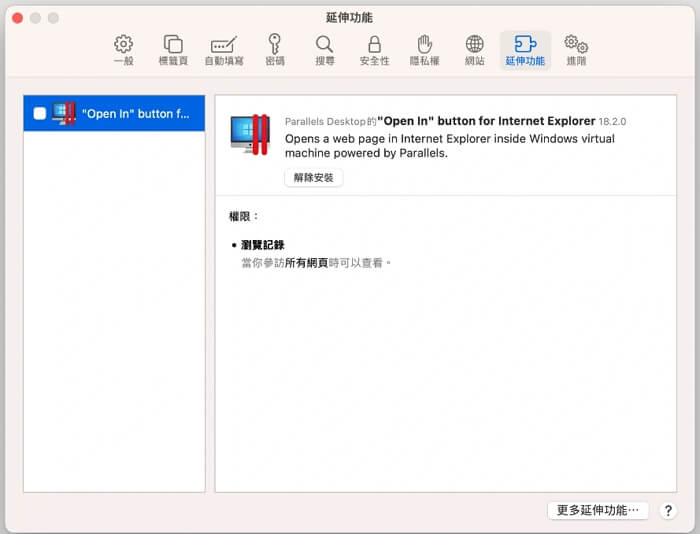Click the Parallels icon in the extension list
700x534 pixels.
click(63, 113)
